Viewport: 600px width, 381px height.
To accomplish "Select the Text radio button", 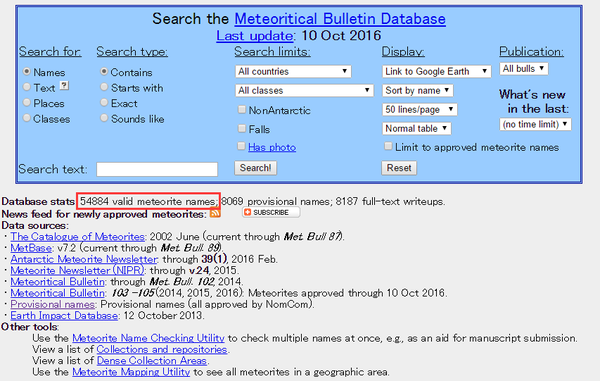I will click(x=26, y=87).
